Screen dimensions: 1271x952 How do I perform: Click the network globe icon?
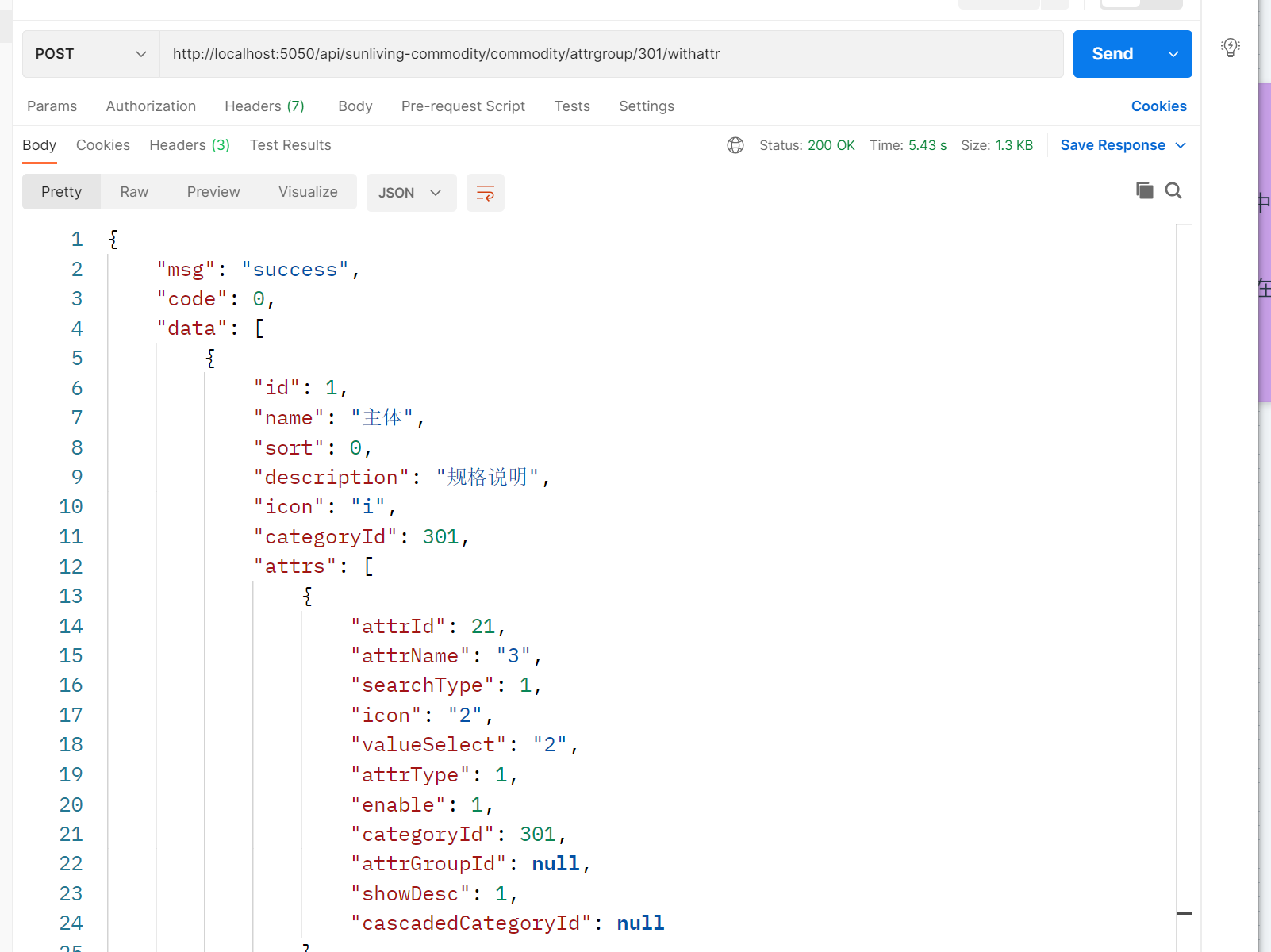(x=735, y=145)
